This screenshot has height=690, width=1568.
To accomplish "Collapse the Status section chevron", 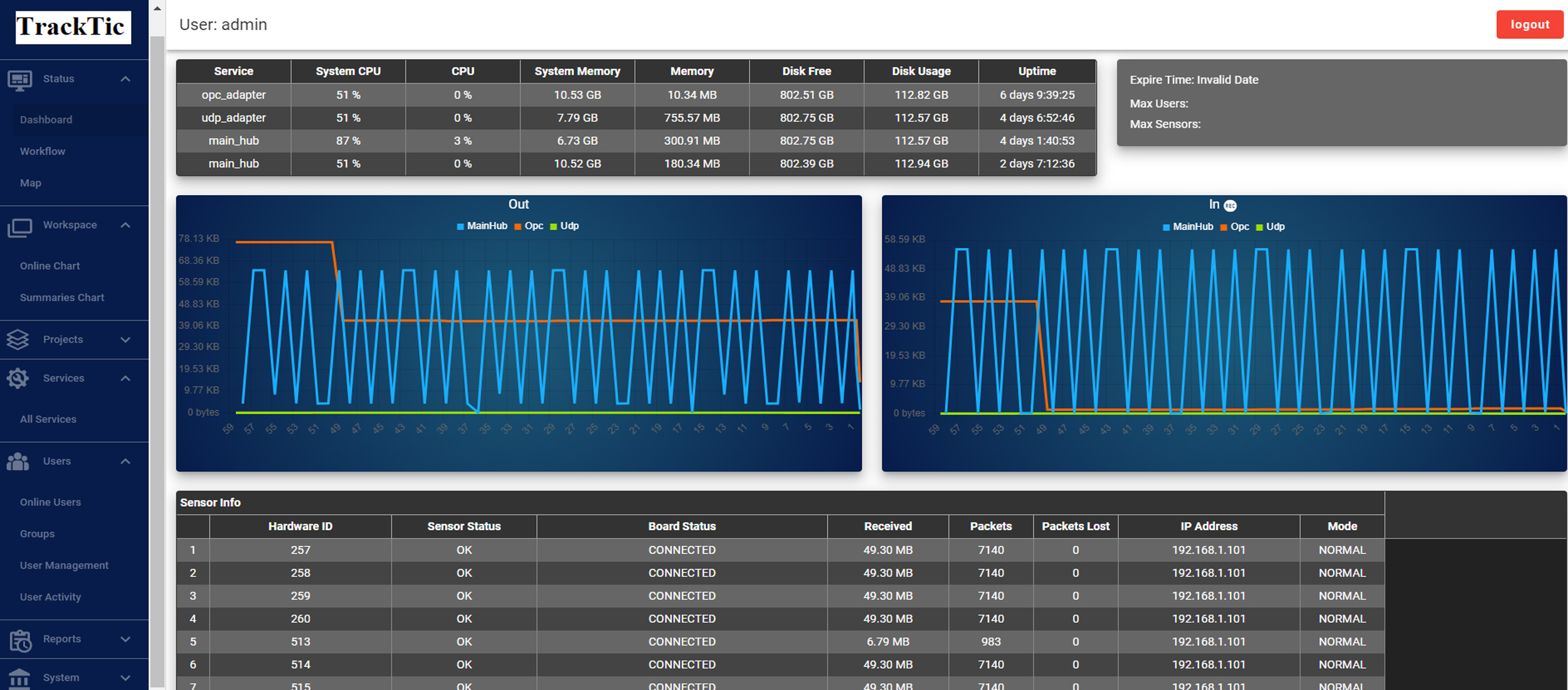I will click(x=125, y=79).
